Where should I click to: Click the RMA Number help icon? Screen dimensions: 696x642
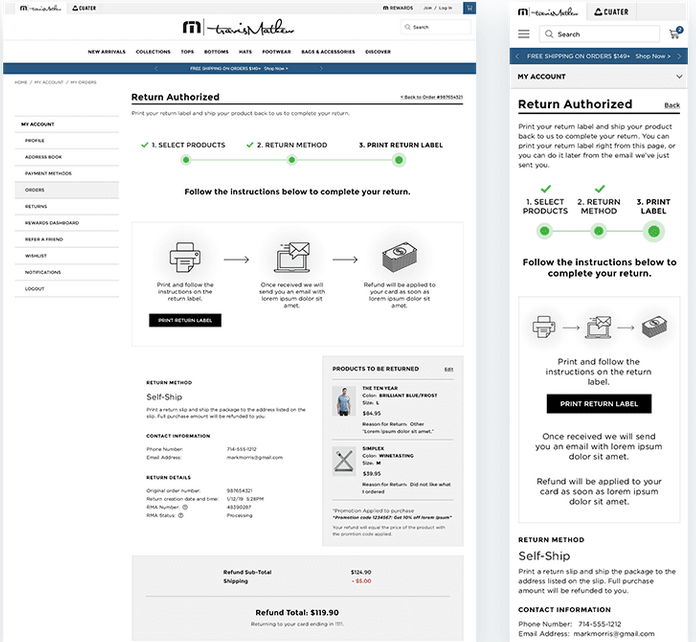point(185,507)
